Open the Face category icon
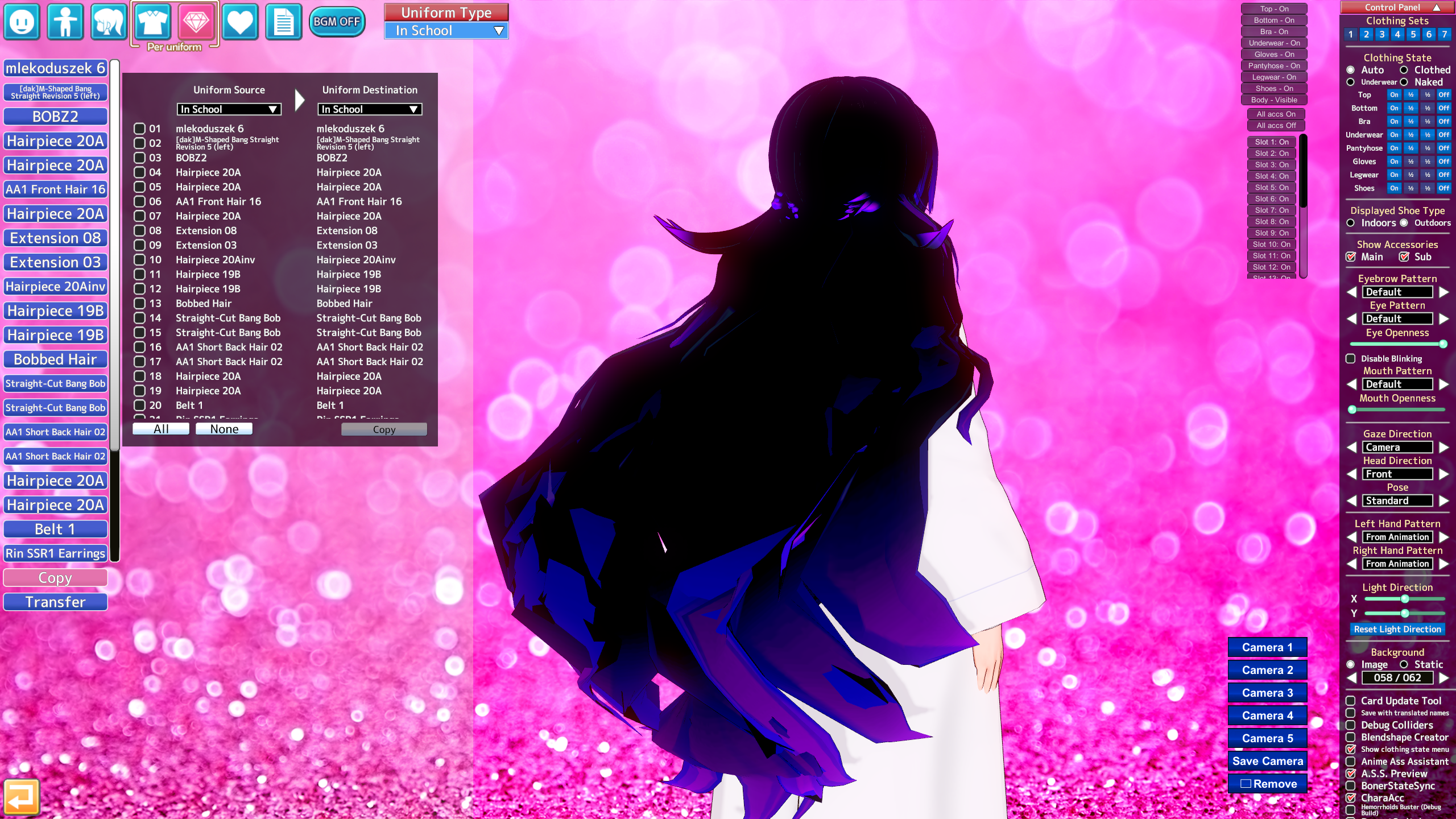The height and width of the screenshot is (819, 1456). (22, 22)
